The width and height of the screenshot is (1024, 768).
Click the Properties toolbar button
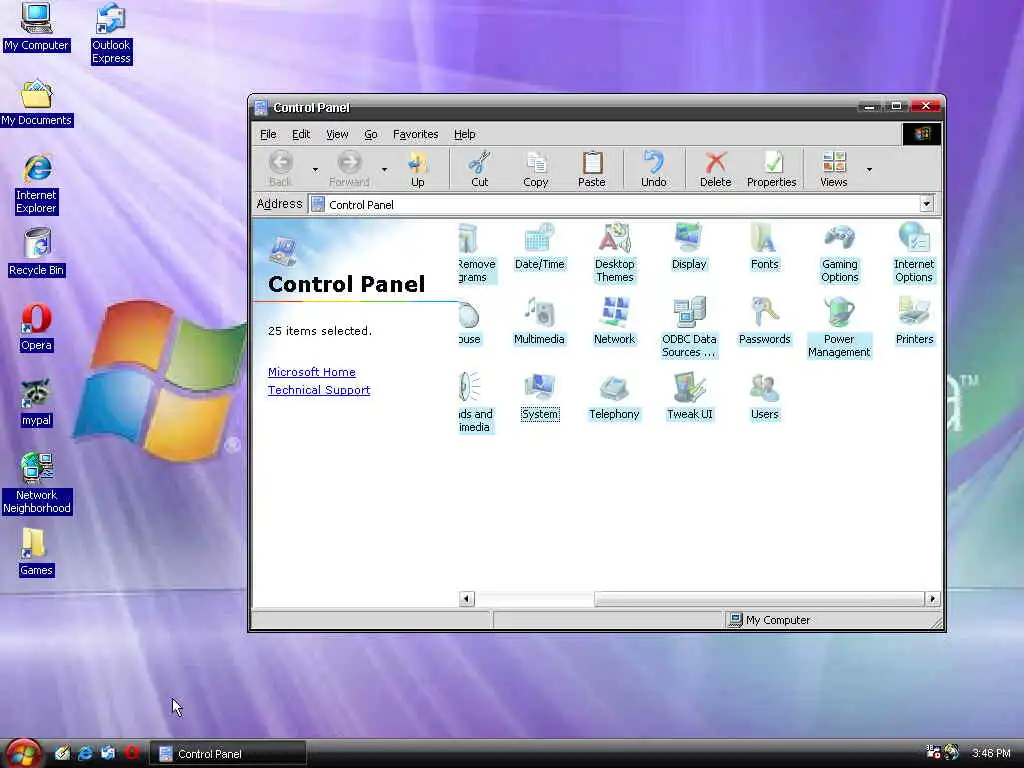coord(771,169)
